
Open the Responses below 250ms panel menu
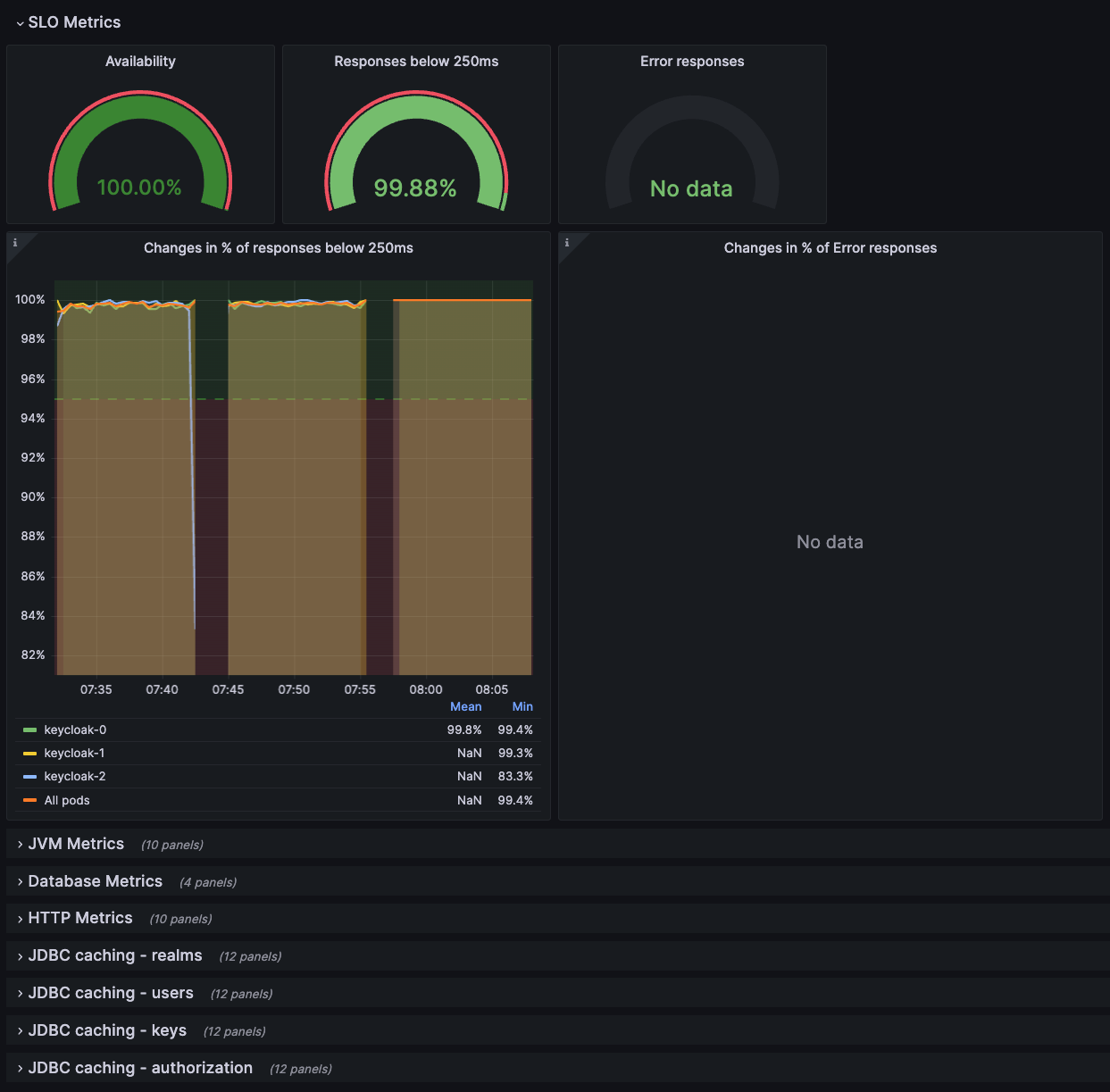(x=415, y=61)
